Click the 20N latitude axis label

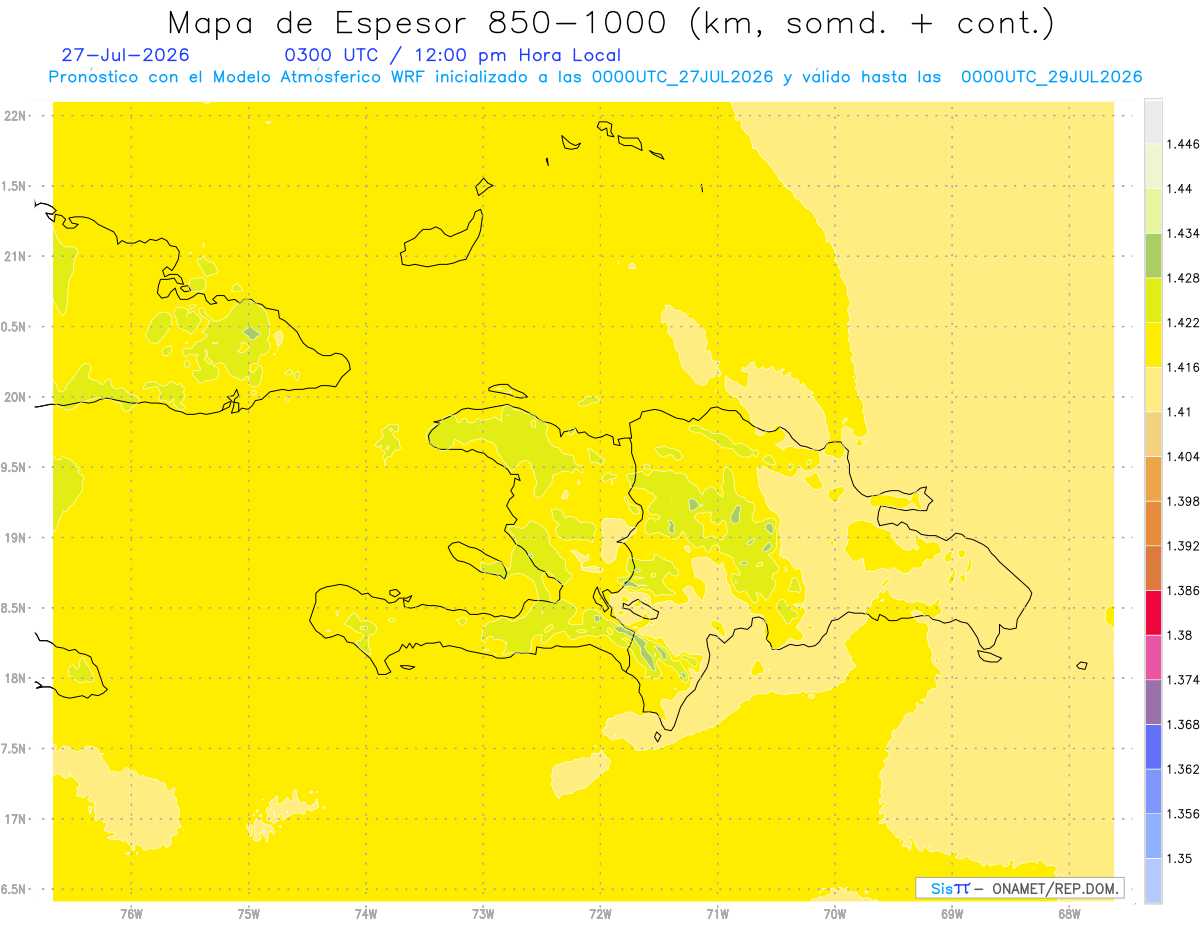pyautogui.click(x=14, y=397)
